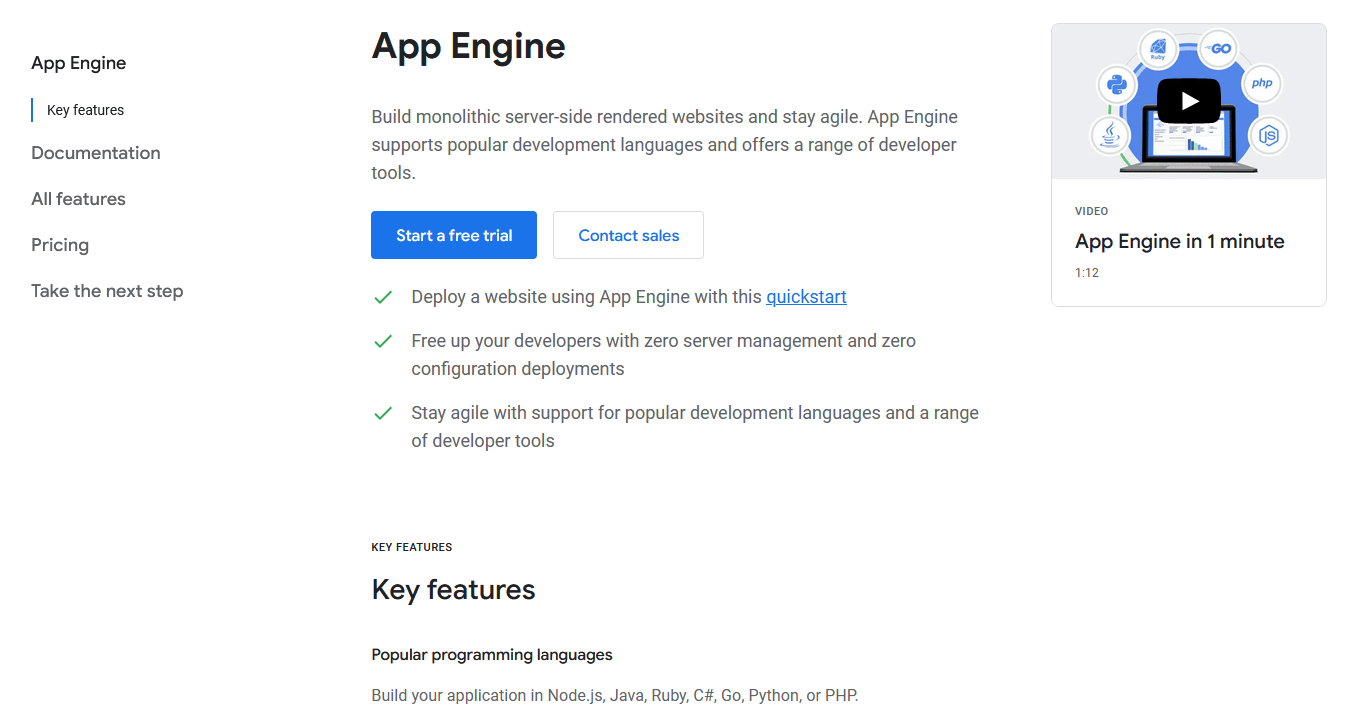The width and height of the screenshot is (1348, 725).
Task: Click the checkmark beside the zero server management bullet
Action: click(x=384, y=341)
